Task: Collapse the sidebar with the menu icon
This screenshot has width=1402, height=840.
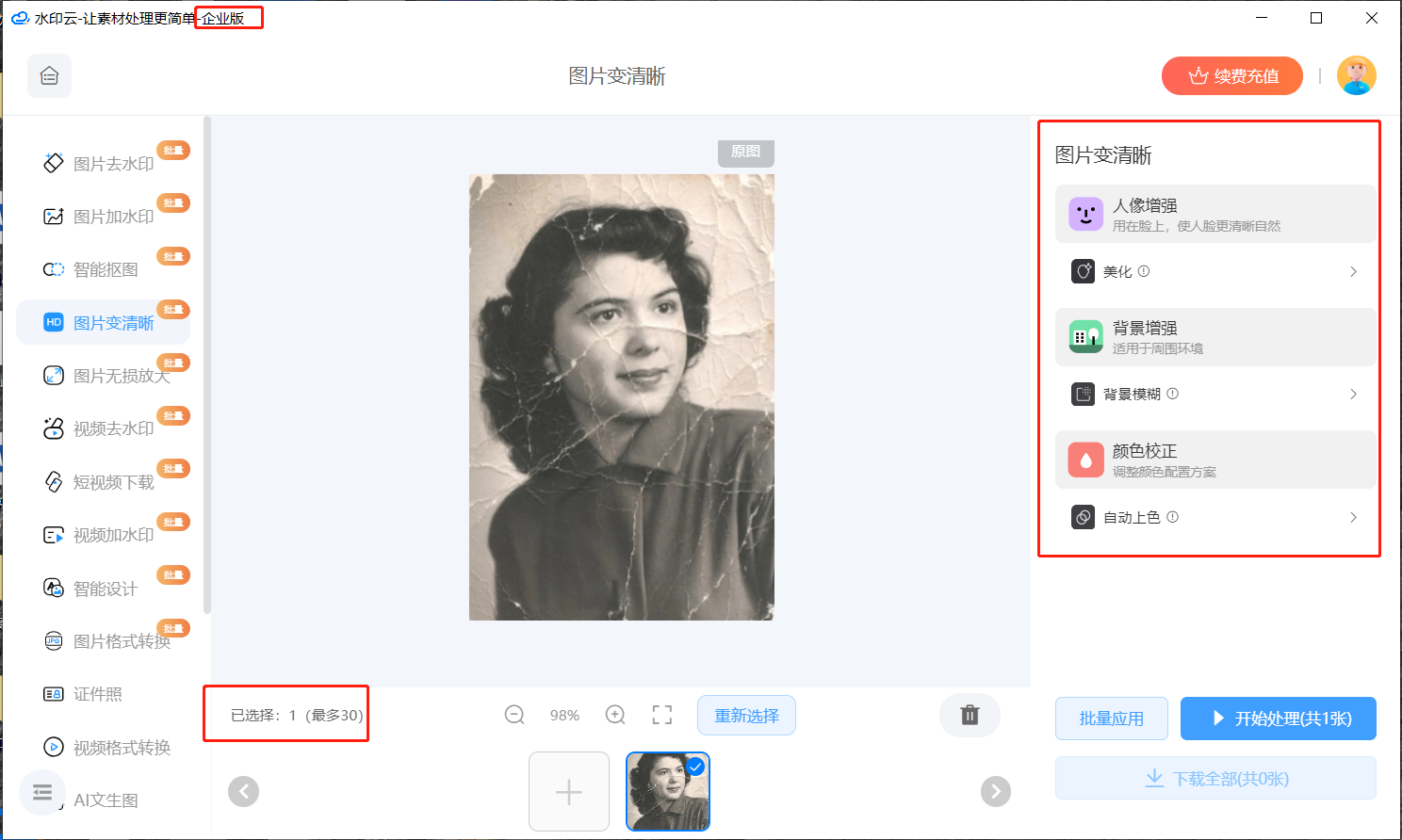Action: (42, 792)
